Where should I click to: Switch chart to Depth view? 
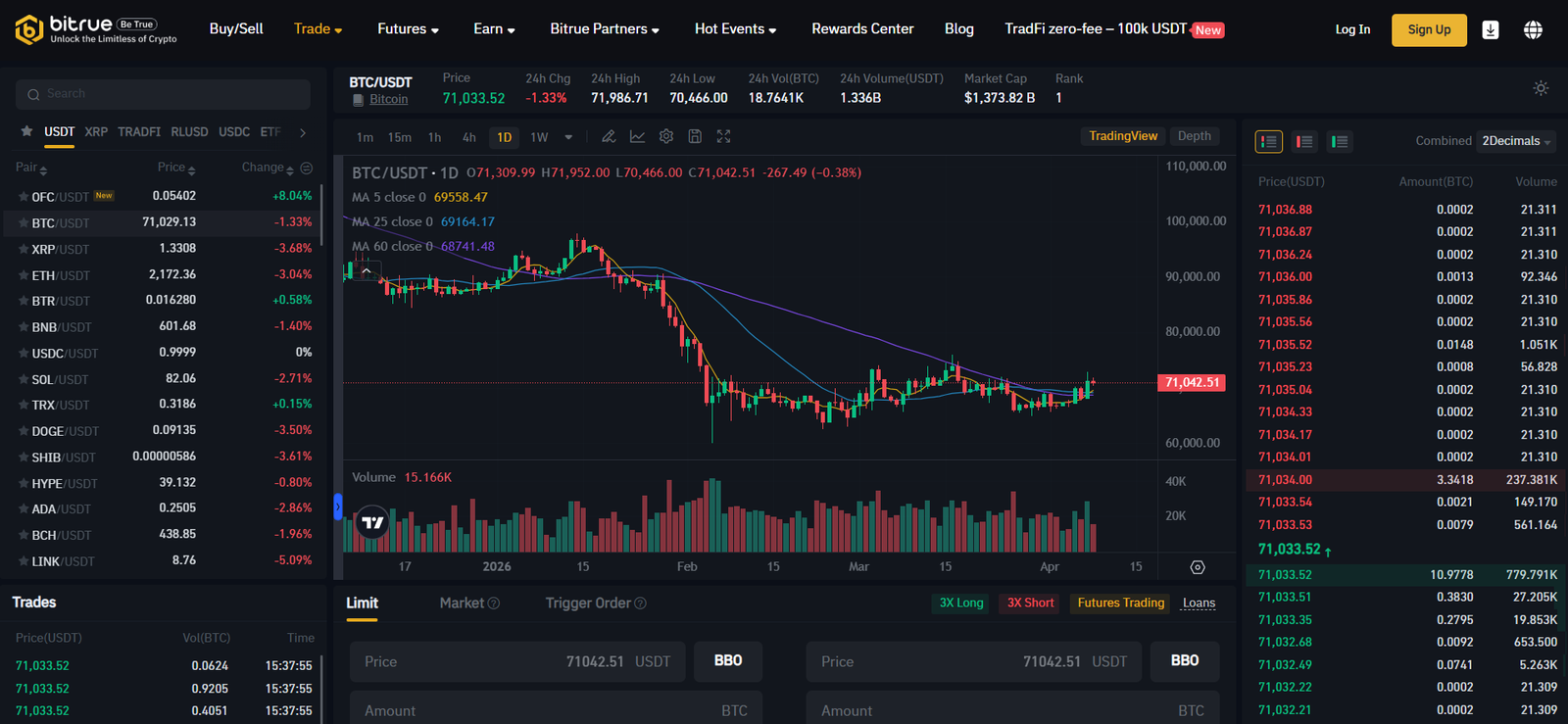point(1194,136)
